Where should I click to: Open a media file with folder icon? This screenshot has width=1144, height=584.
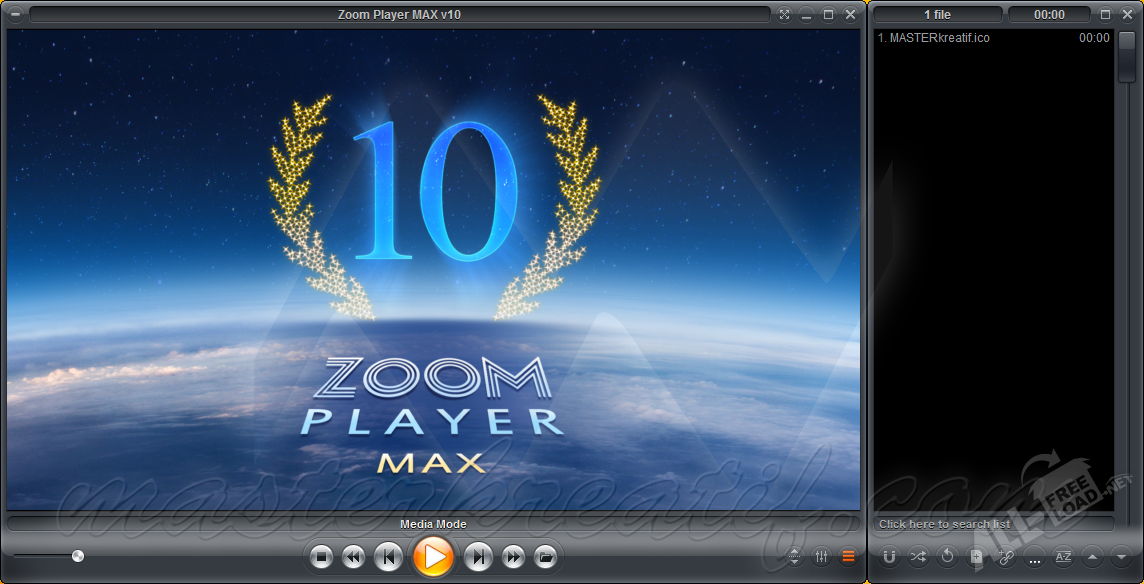(x=545, y=556)
